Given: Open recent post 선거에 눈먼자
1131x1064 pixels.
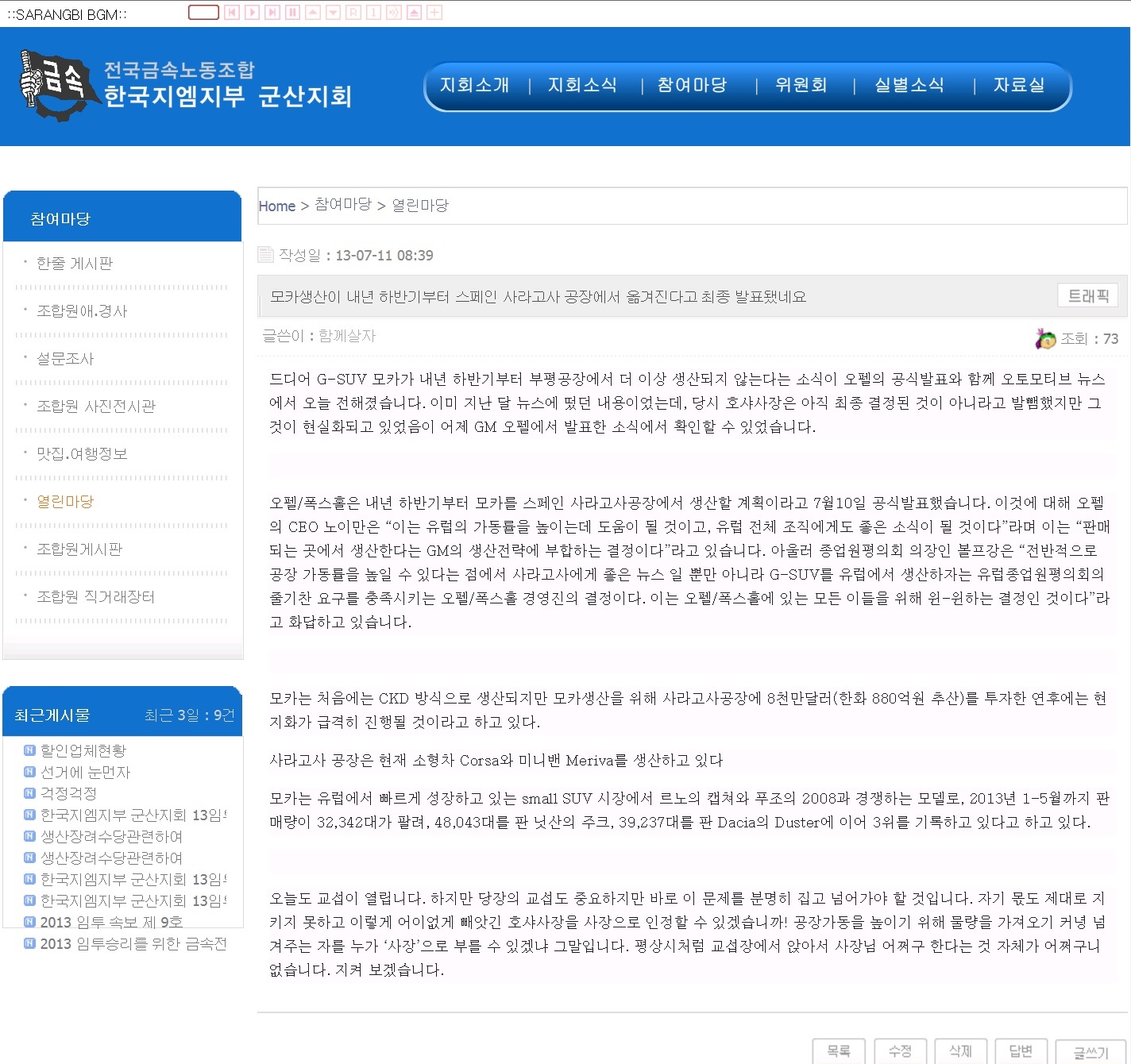Looking at the screenshot, I should tap(85, 772).
